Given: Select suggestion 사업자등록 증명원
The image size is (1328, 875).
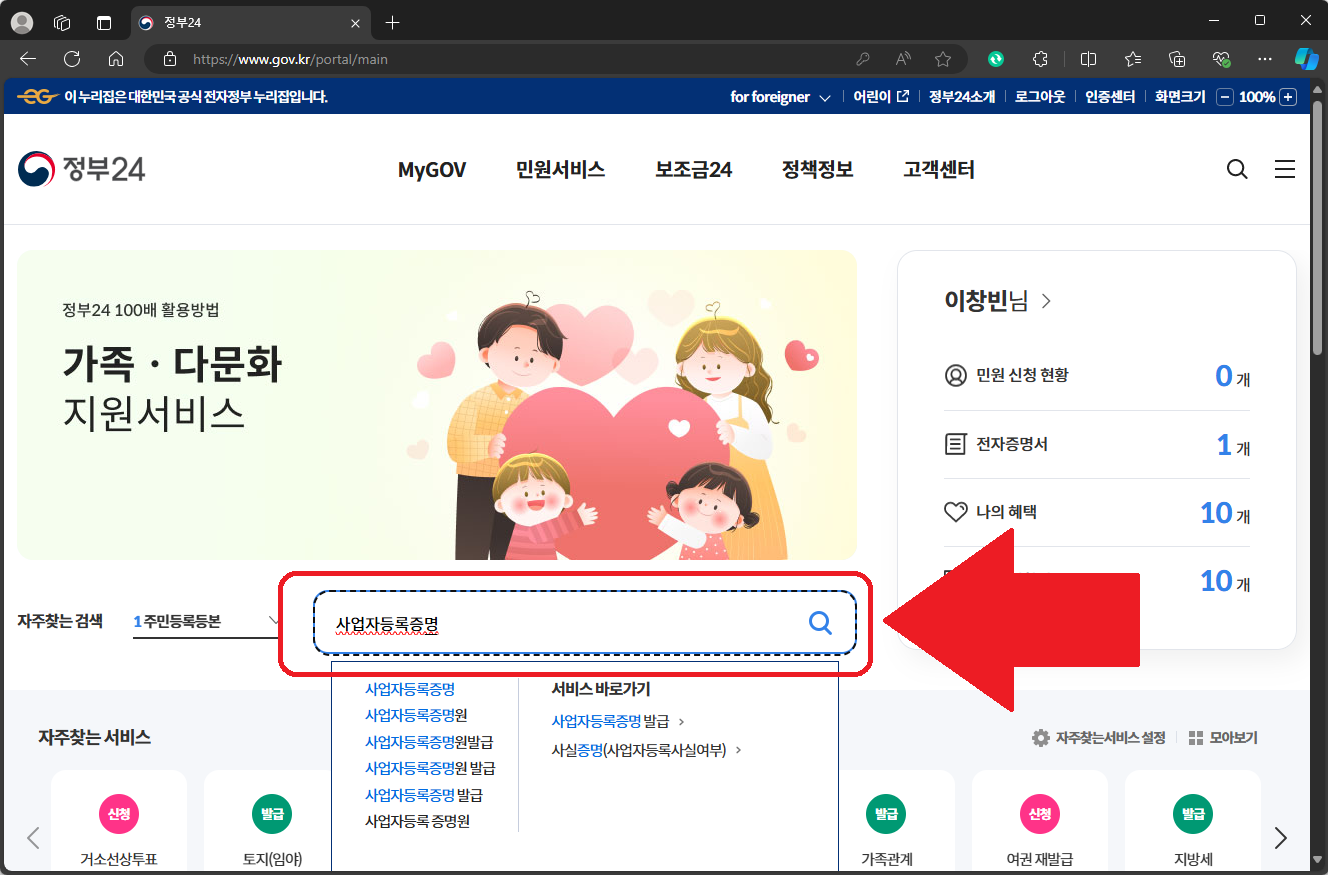Looking at the screenshot, I should click(417, 821).
